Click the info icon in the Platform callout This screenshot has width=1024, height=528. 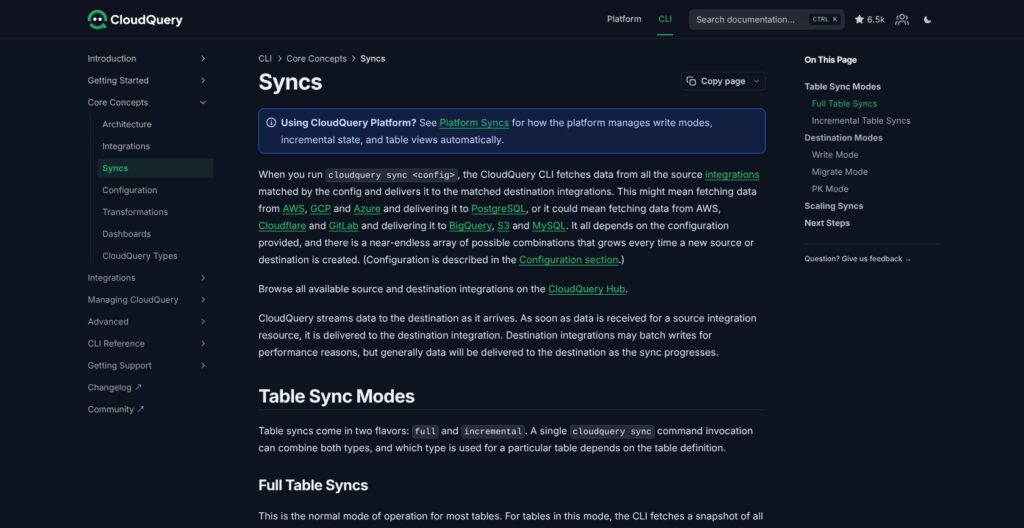271,122
